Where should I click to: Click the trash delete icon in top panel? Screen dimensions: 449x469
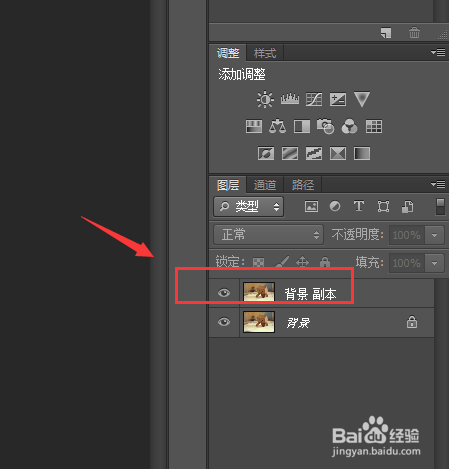tap(414, 33)
